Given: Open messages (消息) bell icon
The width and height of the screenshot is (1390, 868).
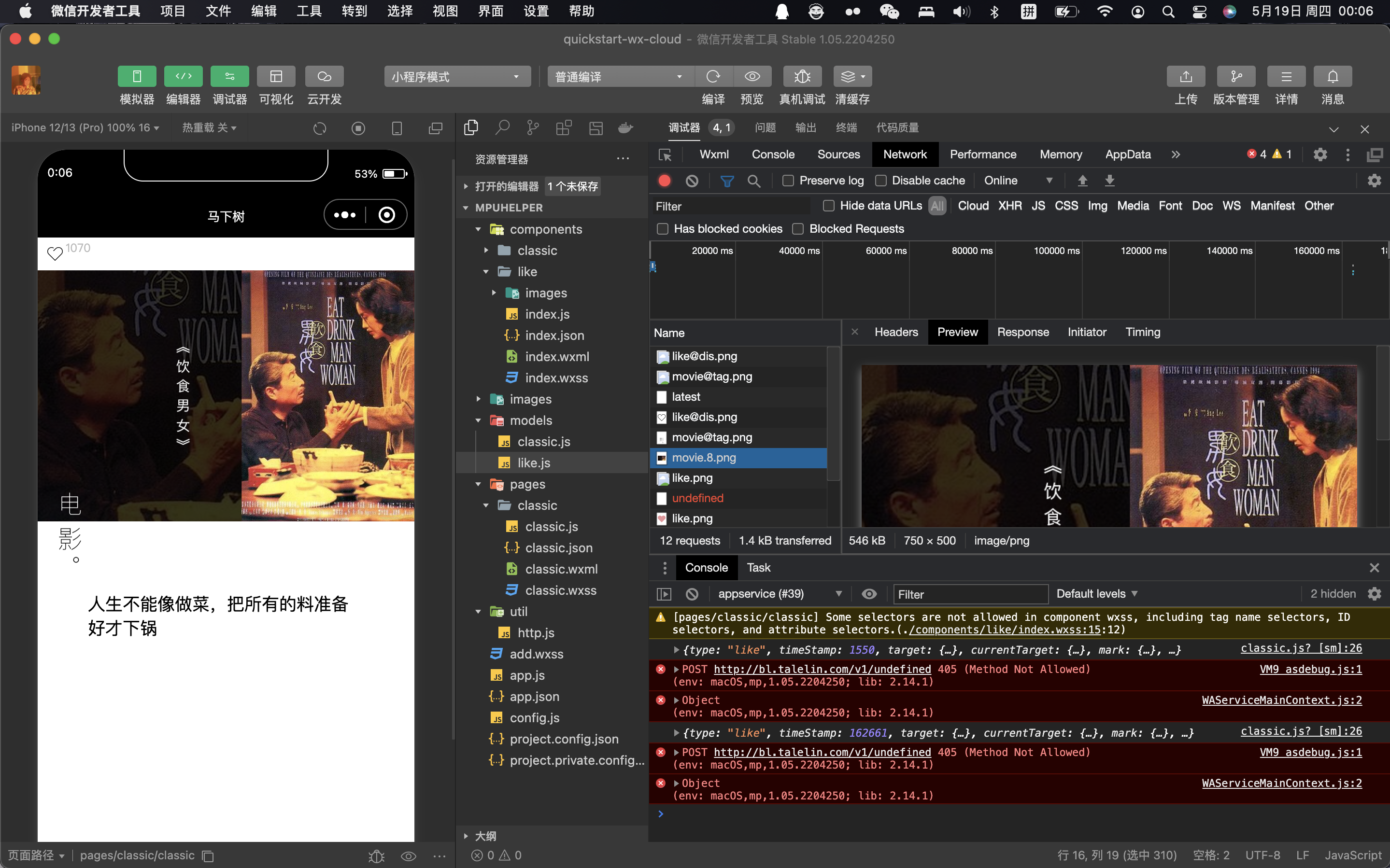Looking at the screenshot, I should [x=1333, y=76].
